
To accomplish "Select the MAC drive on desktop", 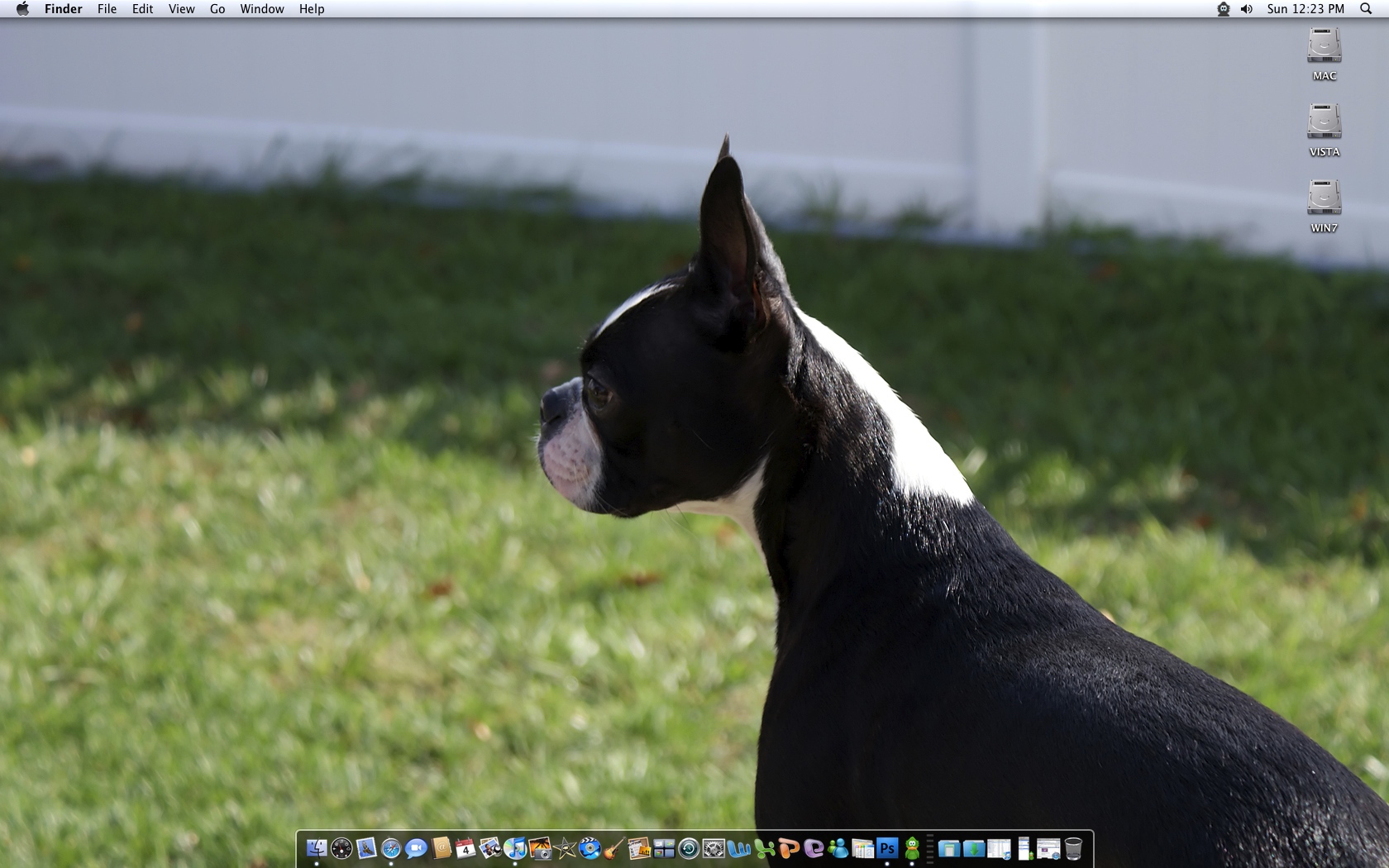I will (1325, 54).
